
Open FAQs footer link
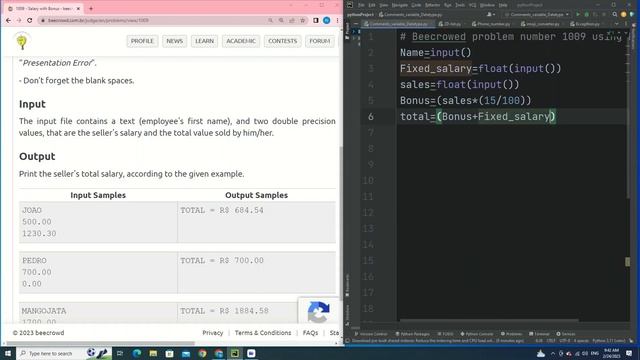[310, 333]
